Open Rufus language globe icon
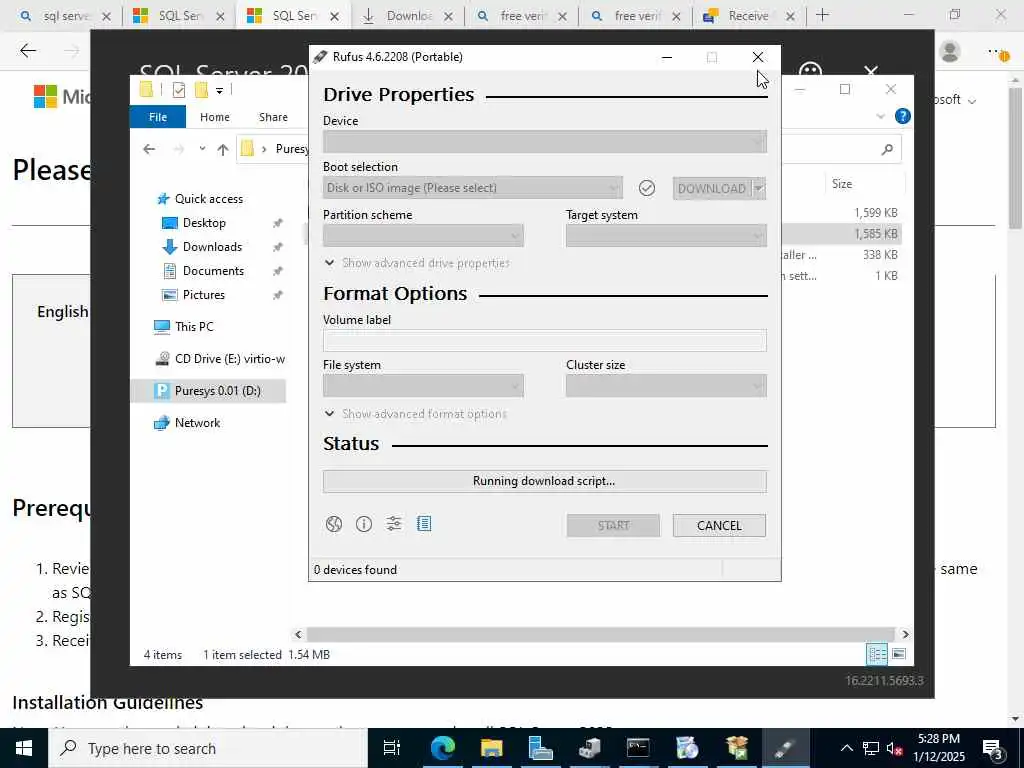 coord(334,524)
